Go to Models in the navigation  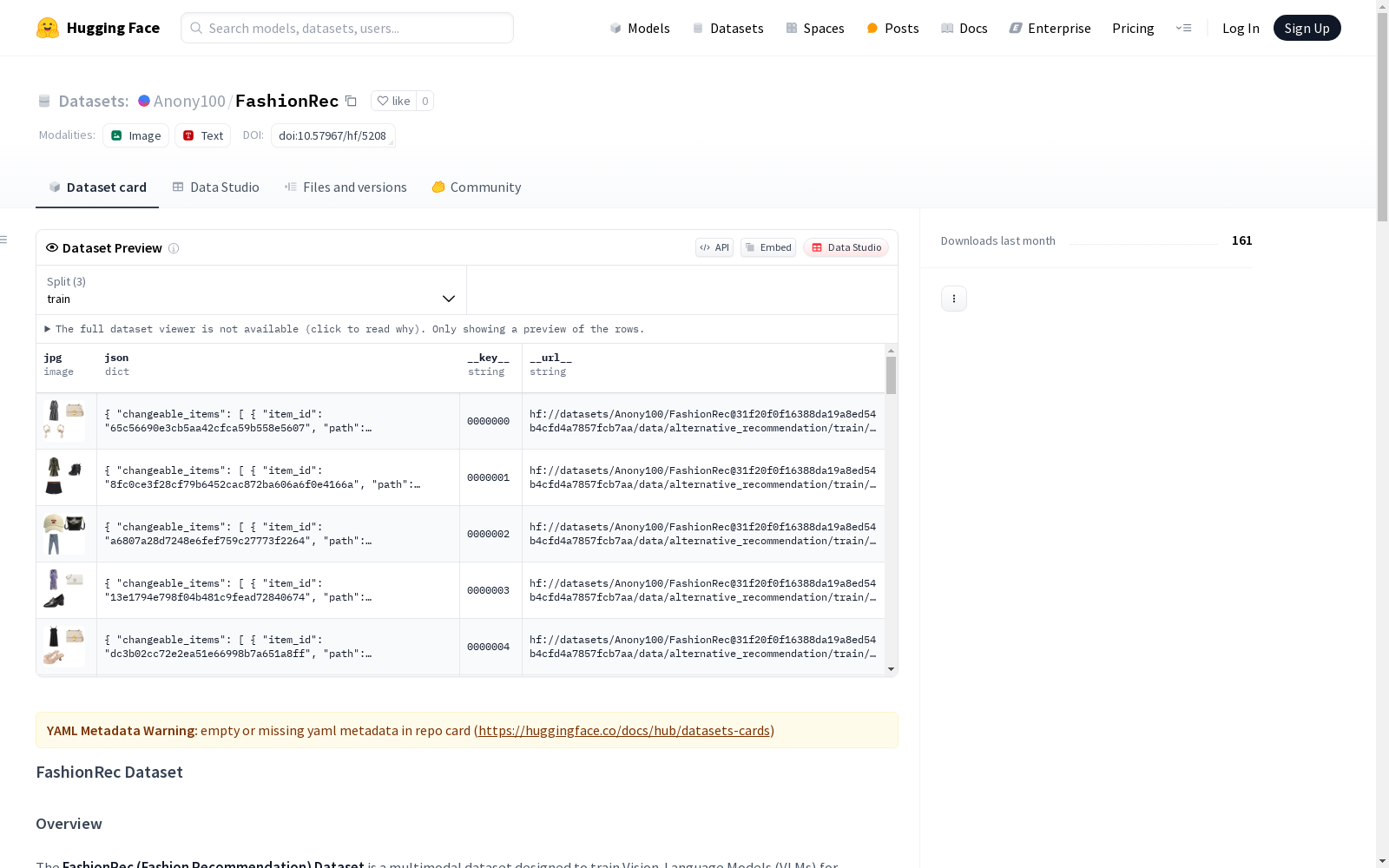640,28
